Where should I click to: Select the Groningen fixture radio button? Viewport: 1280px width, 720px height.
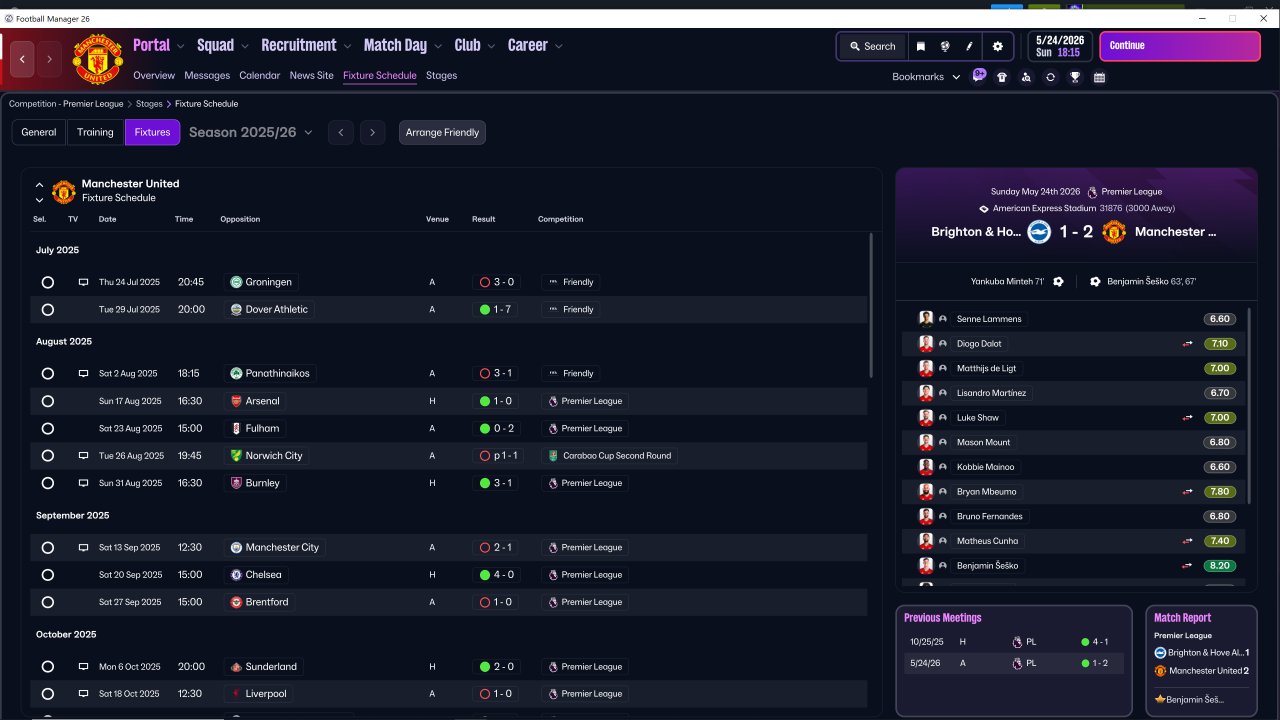click(x=47, y=282)
